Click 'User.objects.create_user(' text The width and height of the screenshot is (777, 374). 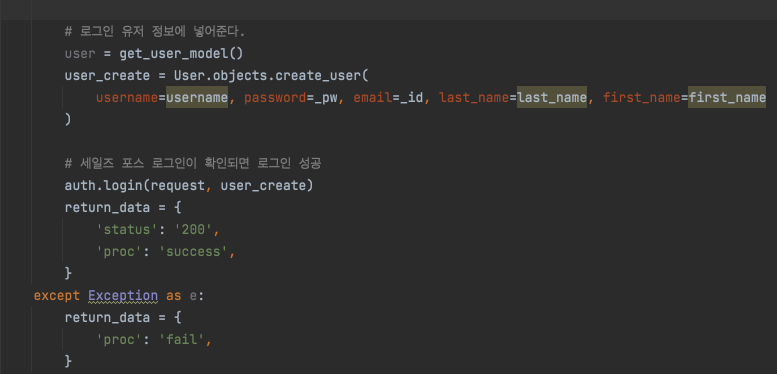(x=272, y=76)
